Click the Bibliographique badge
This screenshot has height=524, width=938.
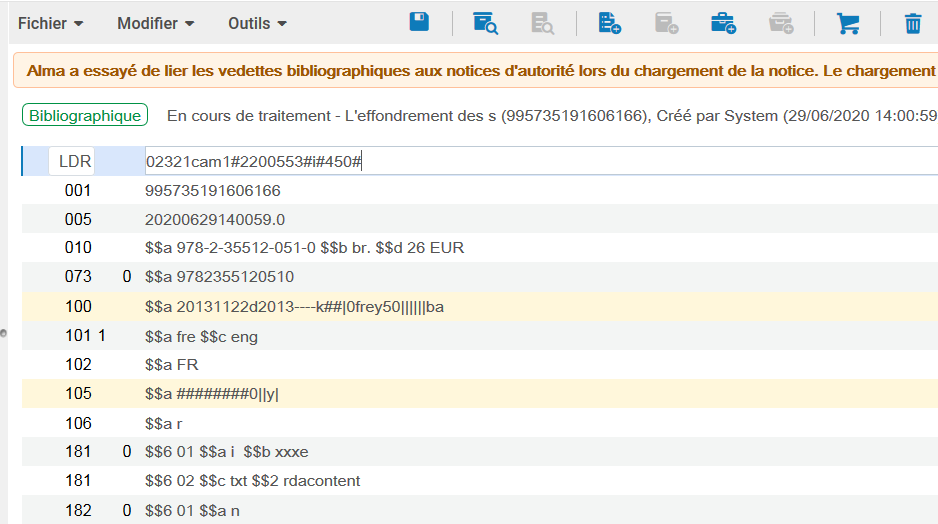tap(85, 116)
